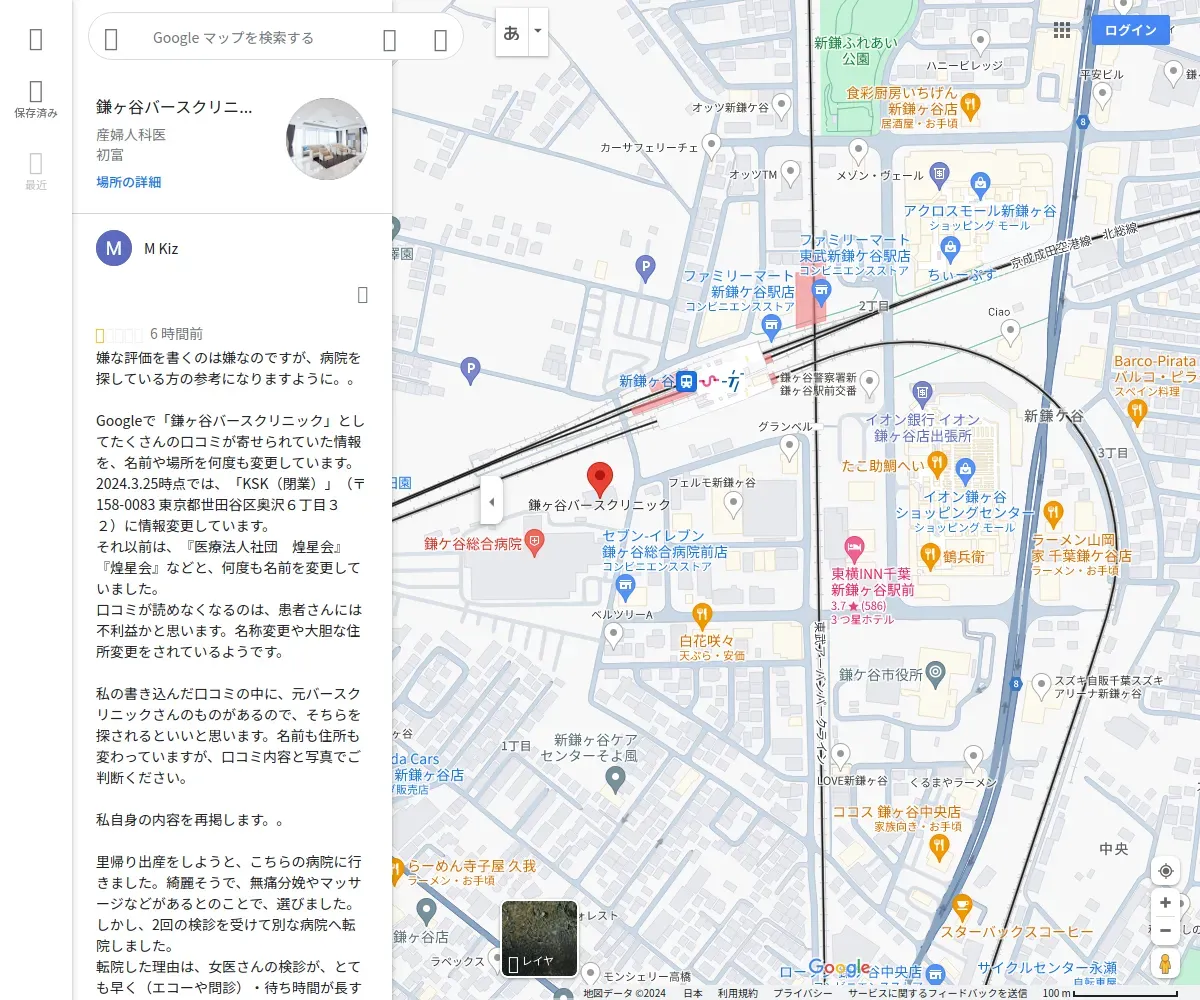Select the フェルモ新鎌ヶ谷 map marker

pyautogui.click(x=734, y=504)
